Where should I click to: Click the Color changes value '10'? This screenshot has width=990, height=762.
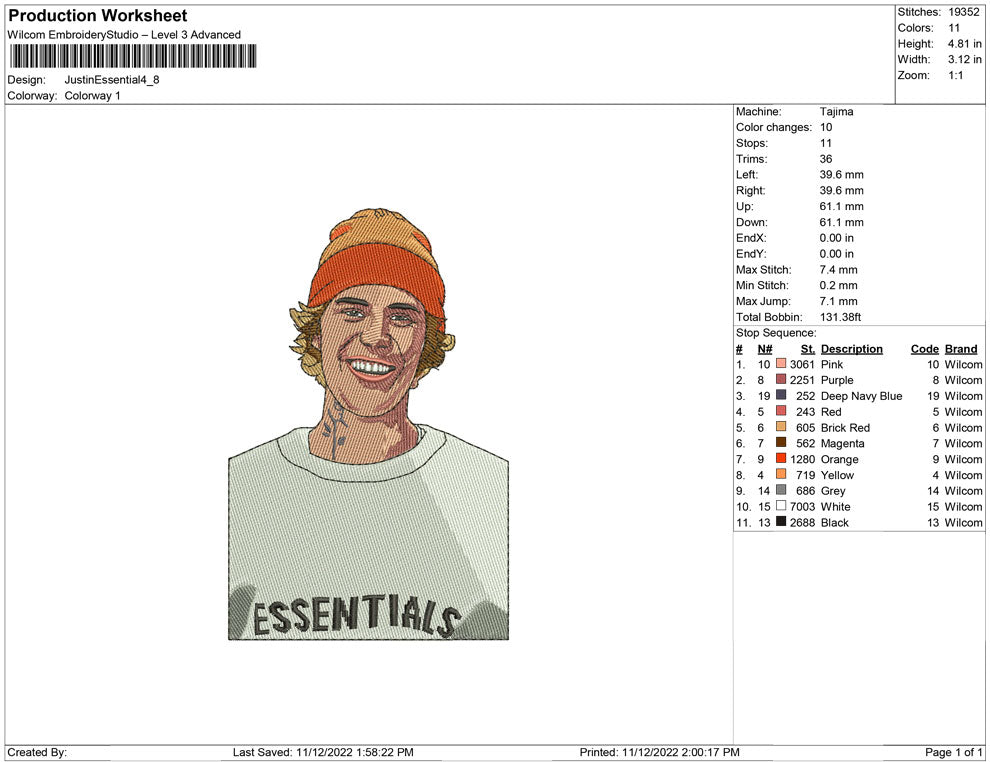point(826,128)
